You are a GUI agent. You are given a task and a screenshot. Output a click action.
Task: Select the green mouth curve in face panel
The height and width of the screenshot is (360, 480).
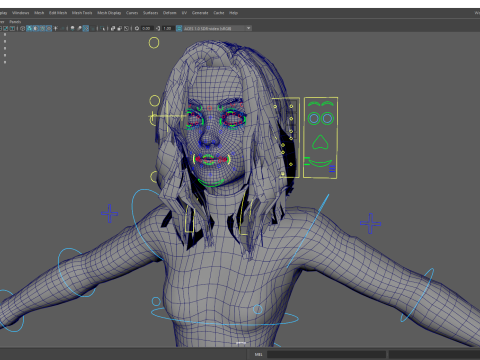[320, 163]
